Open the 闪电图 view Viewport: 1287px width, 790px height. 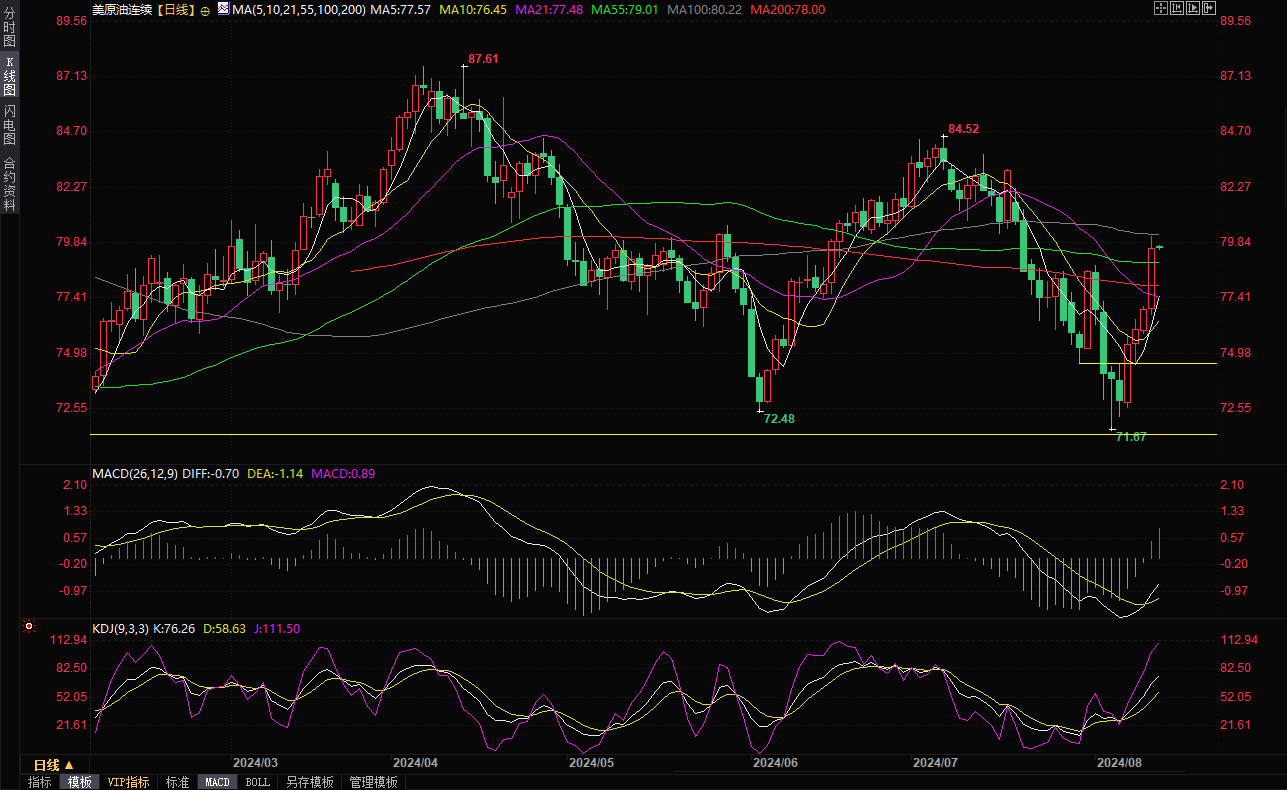point(9,125)
